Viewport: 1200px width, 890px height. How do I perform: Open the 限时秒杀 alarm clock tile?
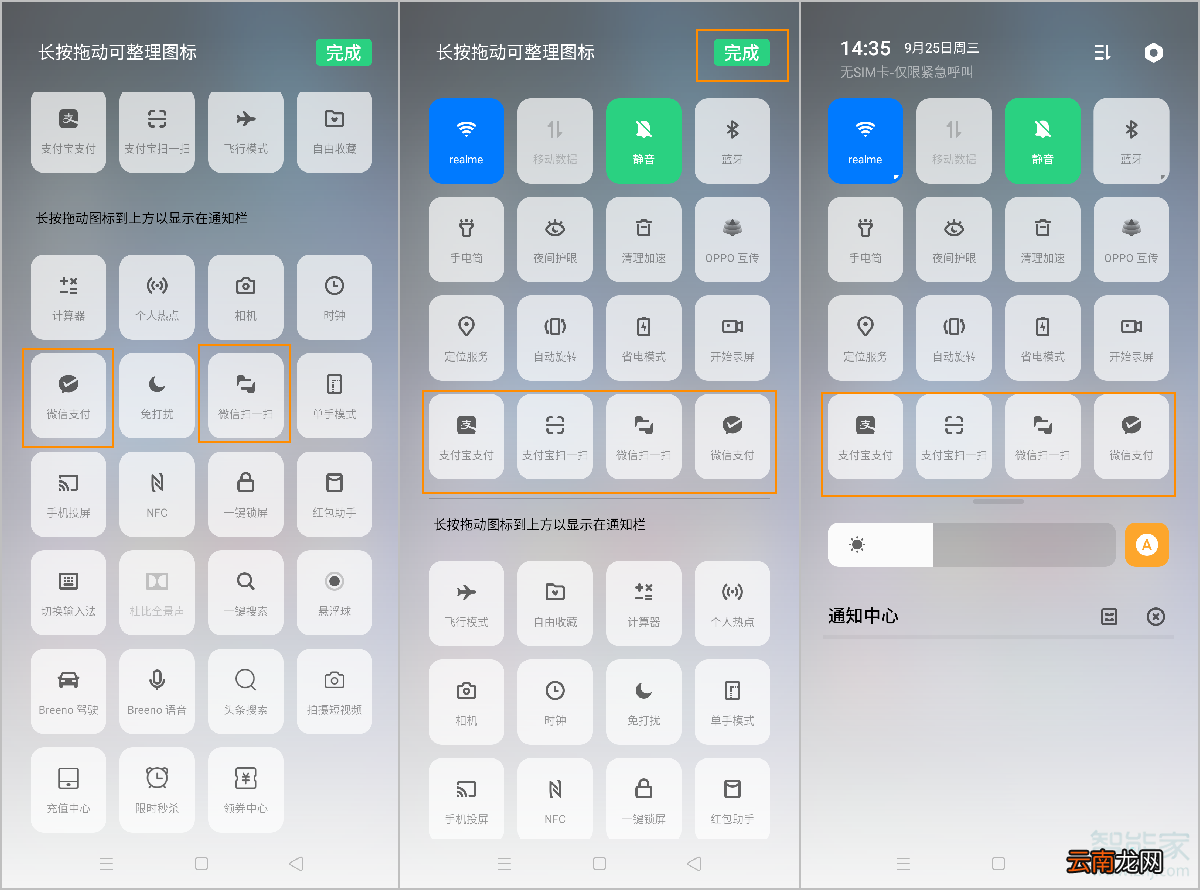pyautogui.click(x=157, y=790)
